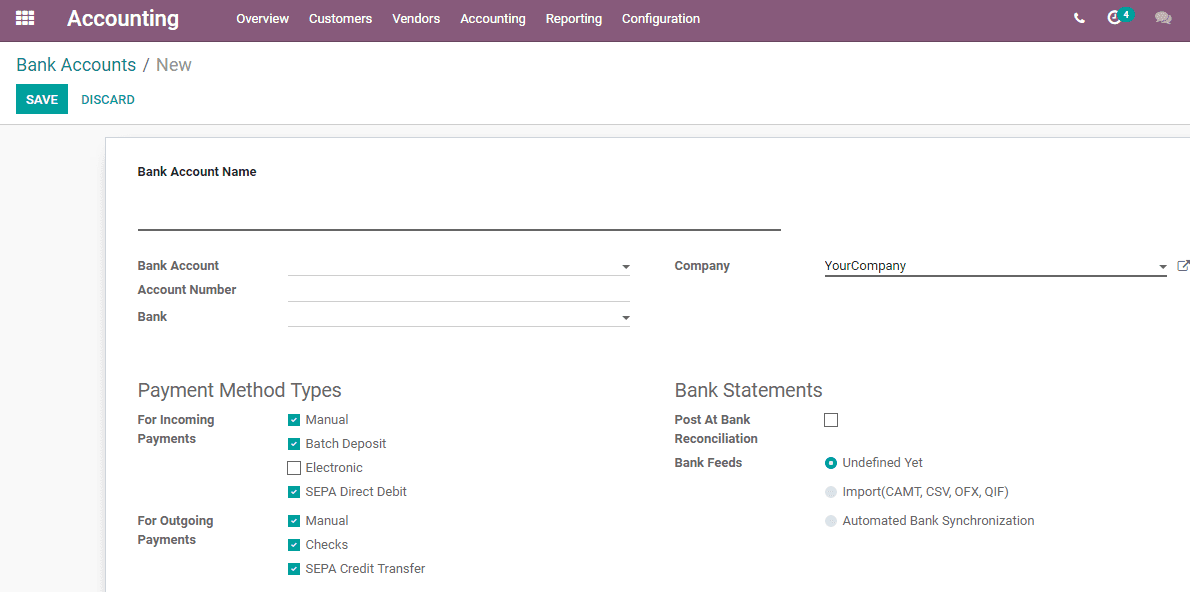Uncheck Manual for incoming payments
1190x592 pixels.
point(294,420)
